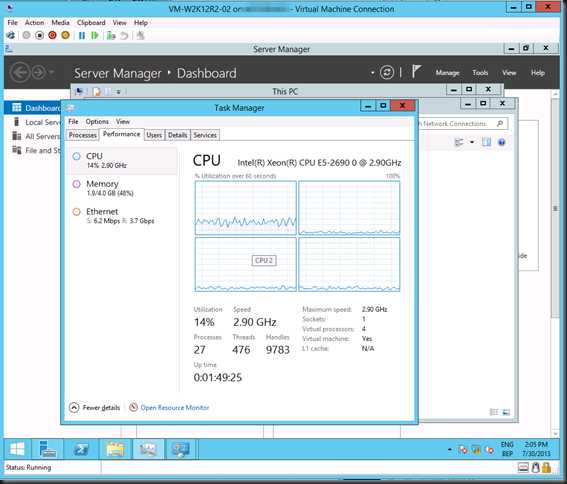Open Resource Monitor link
Screen dimensions: 567x484
175,408
